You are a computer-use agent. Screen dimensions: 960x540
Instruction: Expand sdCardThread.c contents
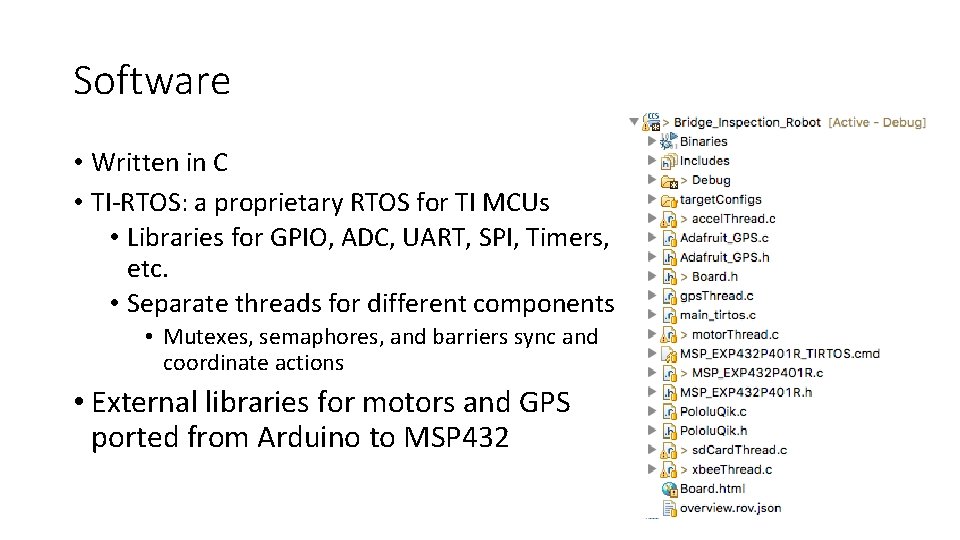pos(651,449)
